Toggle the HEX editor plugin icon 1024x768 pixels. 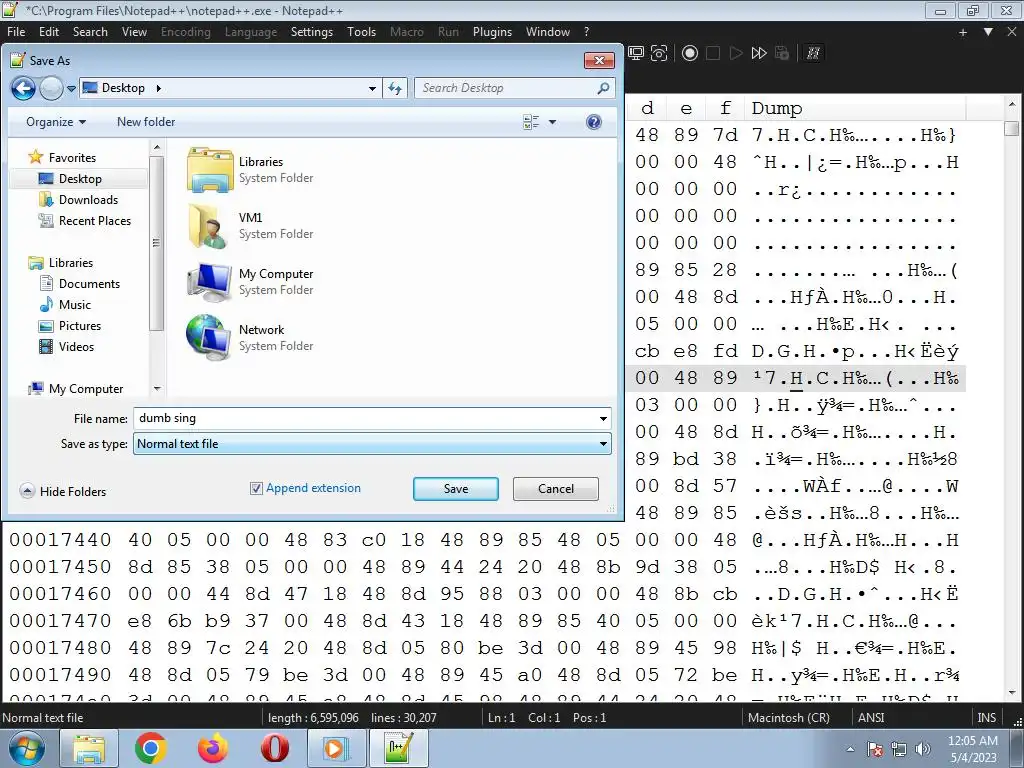pyautogui.click(x=813, y=54)
